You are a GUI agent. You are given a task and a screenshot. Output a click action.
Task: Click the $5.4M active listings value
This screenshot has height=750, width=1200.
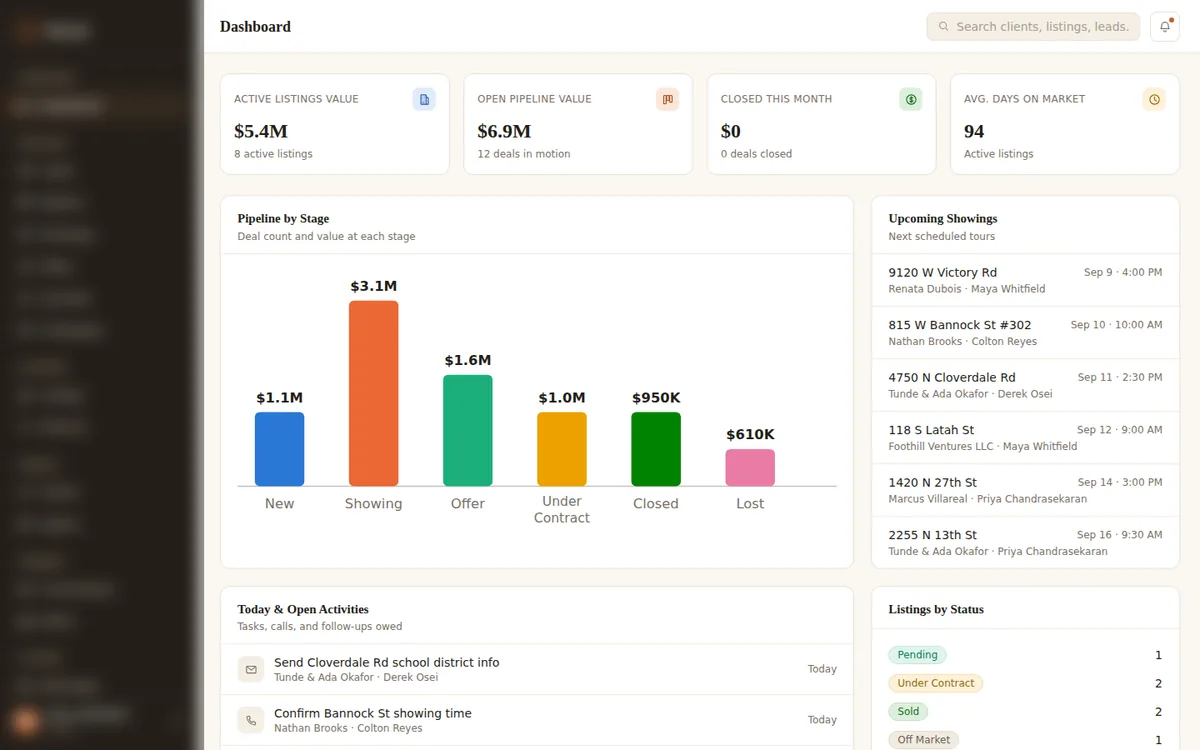(x=261, y=131)
